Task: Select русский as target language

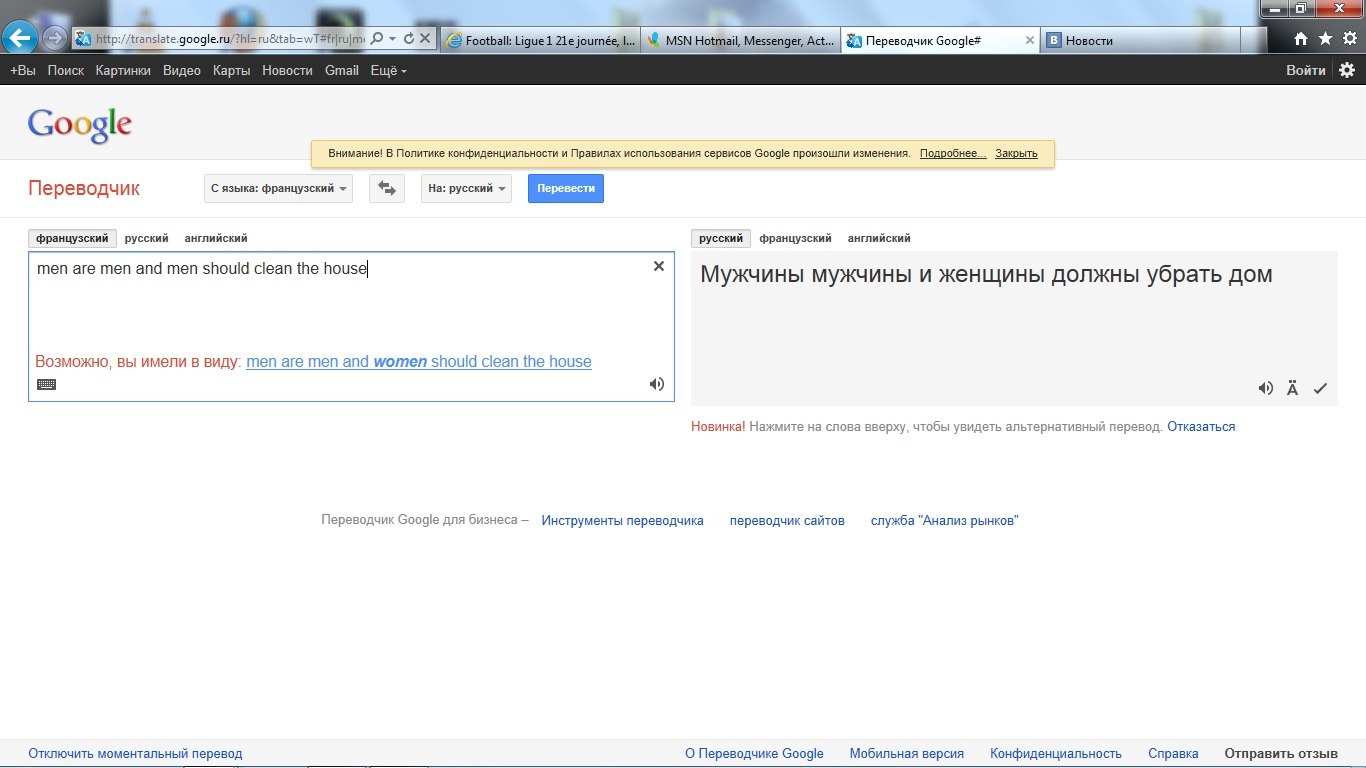Action: pos(721,238)
